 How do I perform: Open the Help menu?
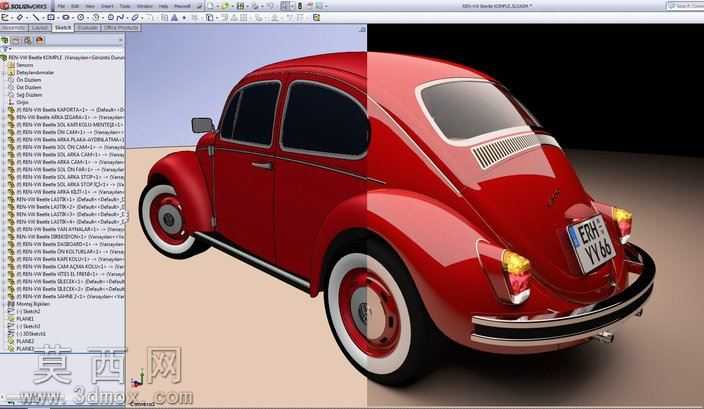click(163, 6)
